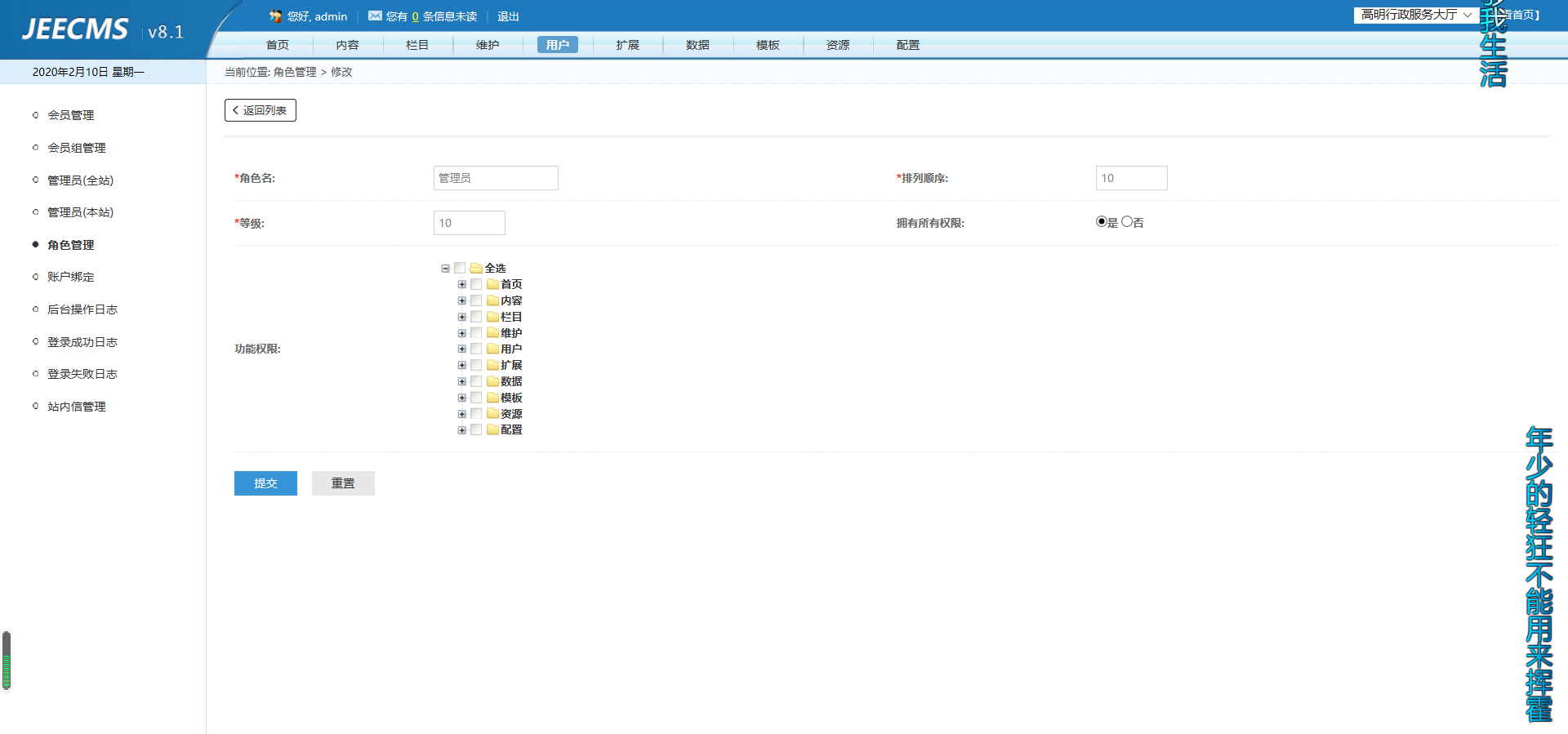The width and height of the screenshot is (1568, 734).
Task: Check the 全选 select-all checkbox
Action: (460, 268)
